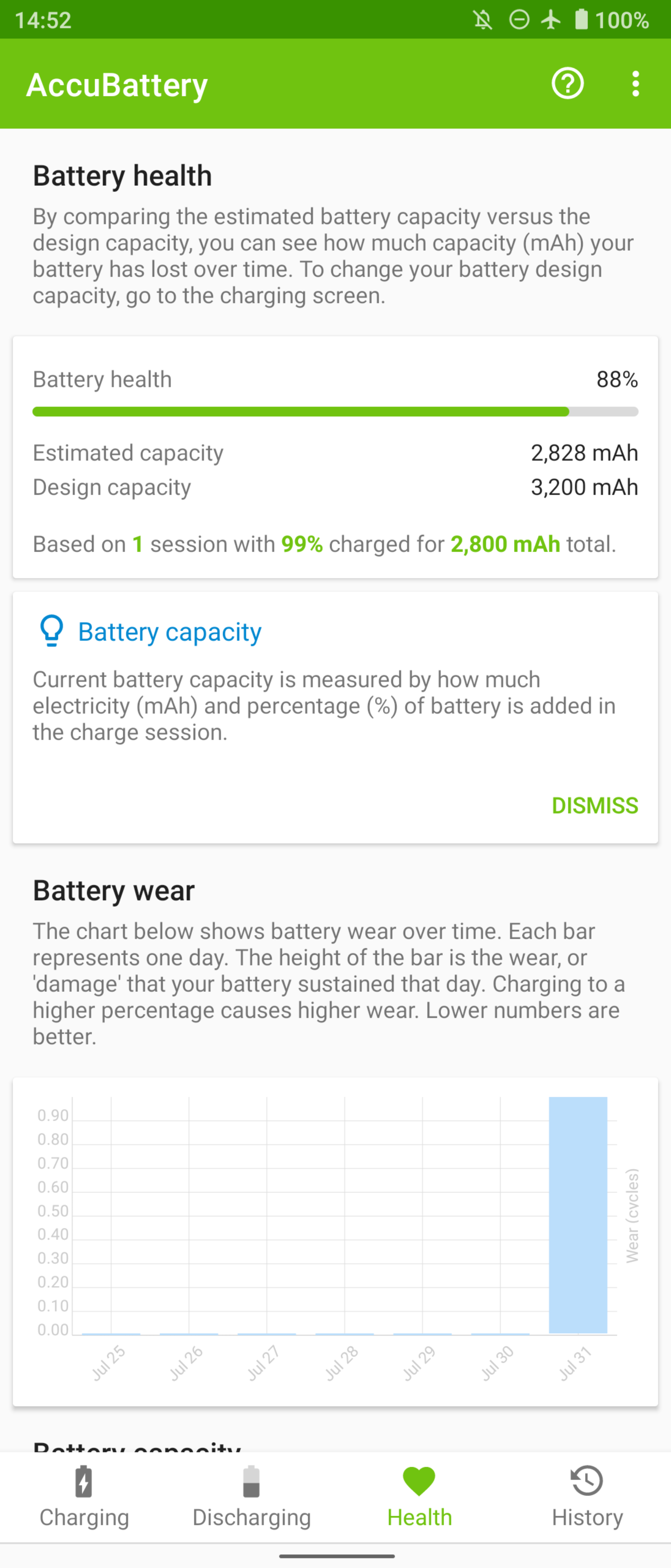Image resolution: width=671 pixels, height=1568 pixels.
Task: Tap the do not disturb status icon
Action: click(519, 20)
